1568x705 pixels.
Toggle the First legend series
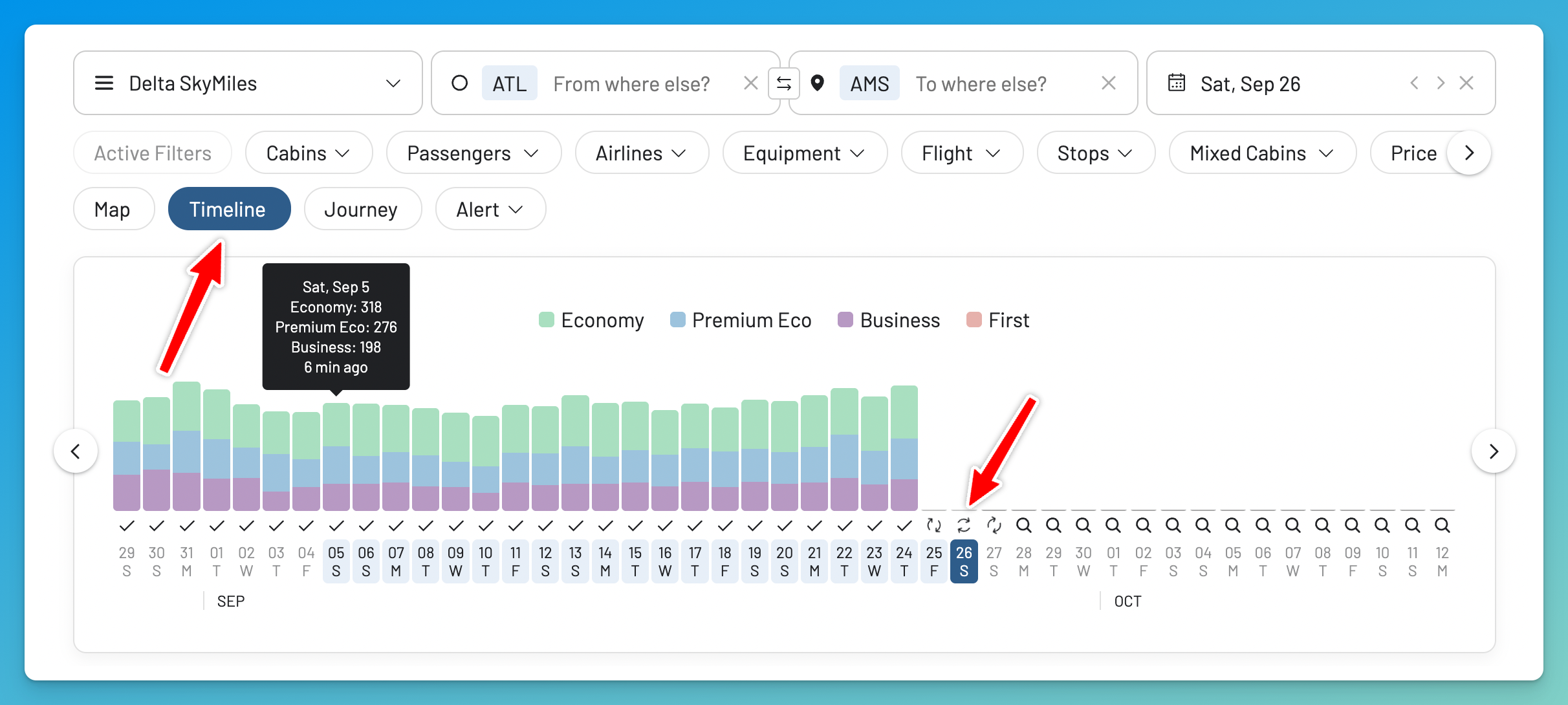point(997,320)
